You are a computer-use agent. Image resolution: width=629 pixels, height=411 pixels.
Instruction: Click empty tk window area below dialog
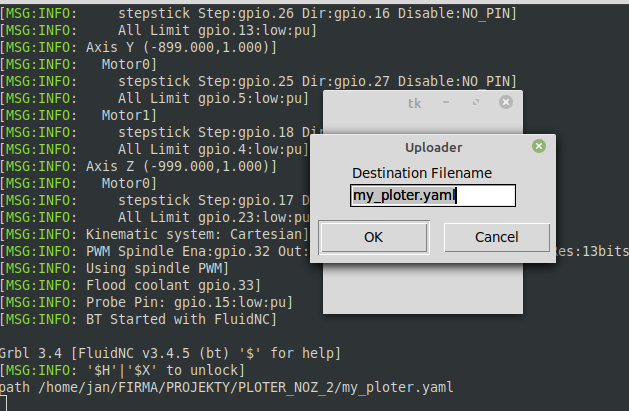(423, 288)
